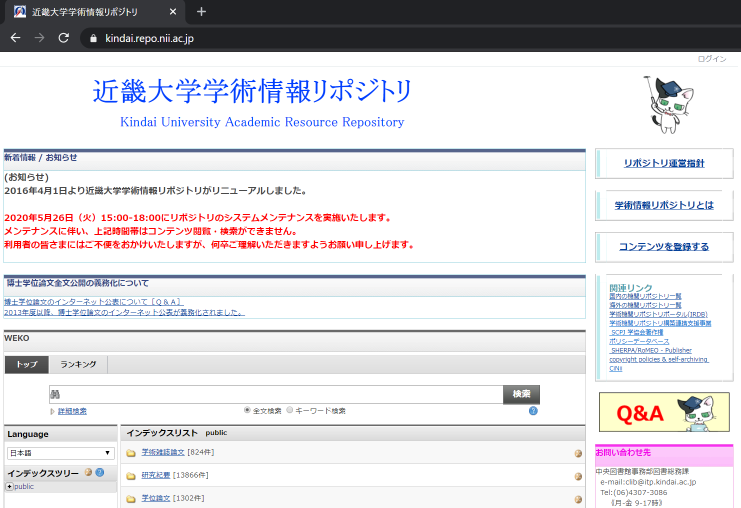The image size is (741, 508).
Task: Expand the public tree node
Action: pyautogui.click(x=9, y=486)
